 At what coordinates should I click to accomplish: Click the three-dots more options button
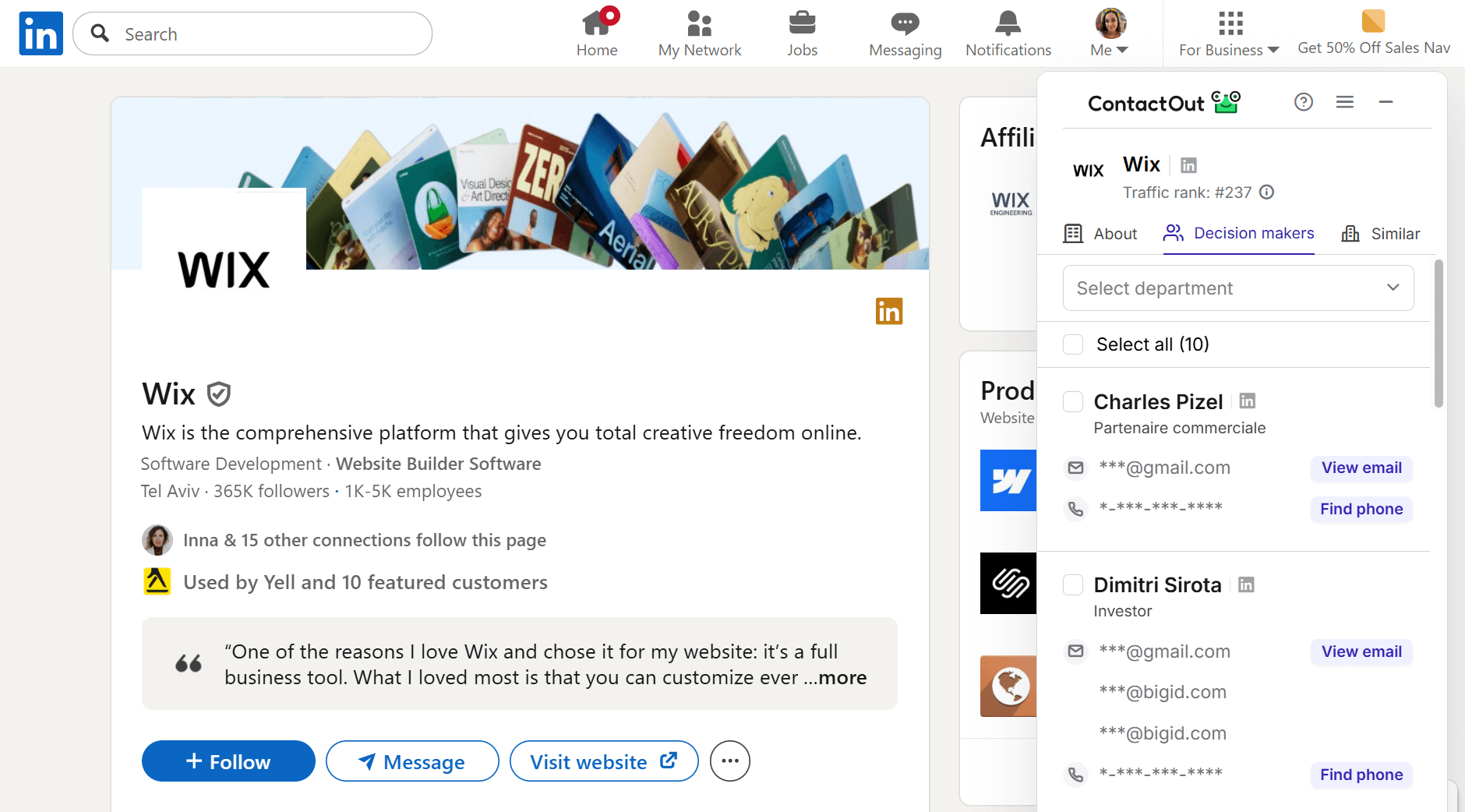pos(730,761)
